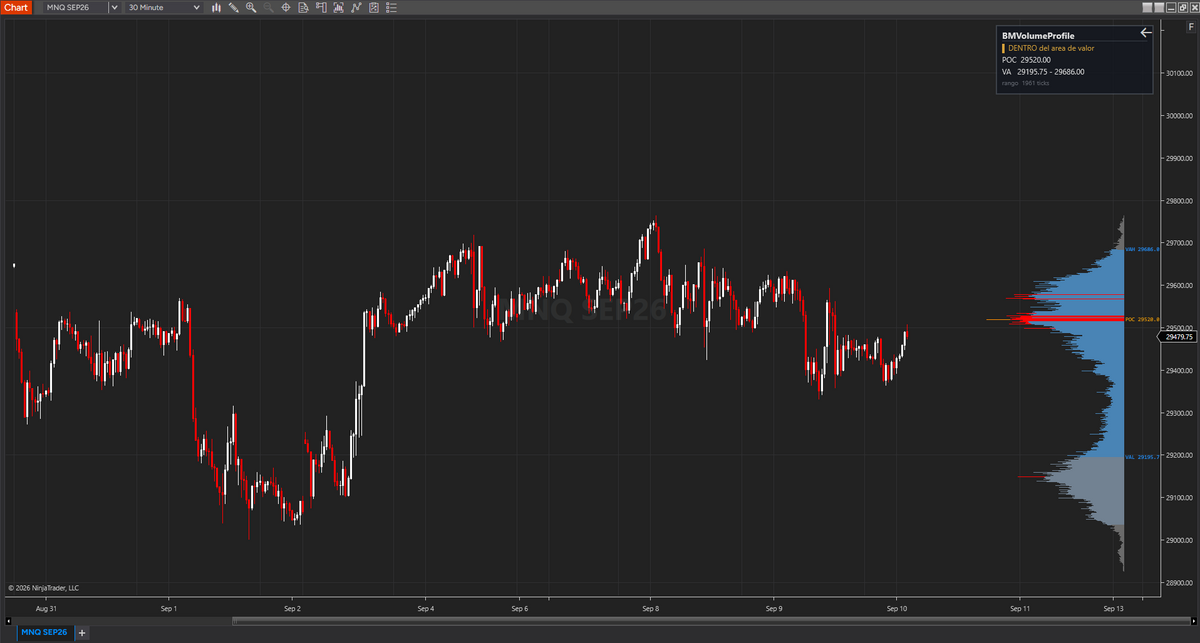Click the red Chart window label
The image size is (1200, 643).
tap(16, 7)
